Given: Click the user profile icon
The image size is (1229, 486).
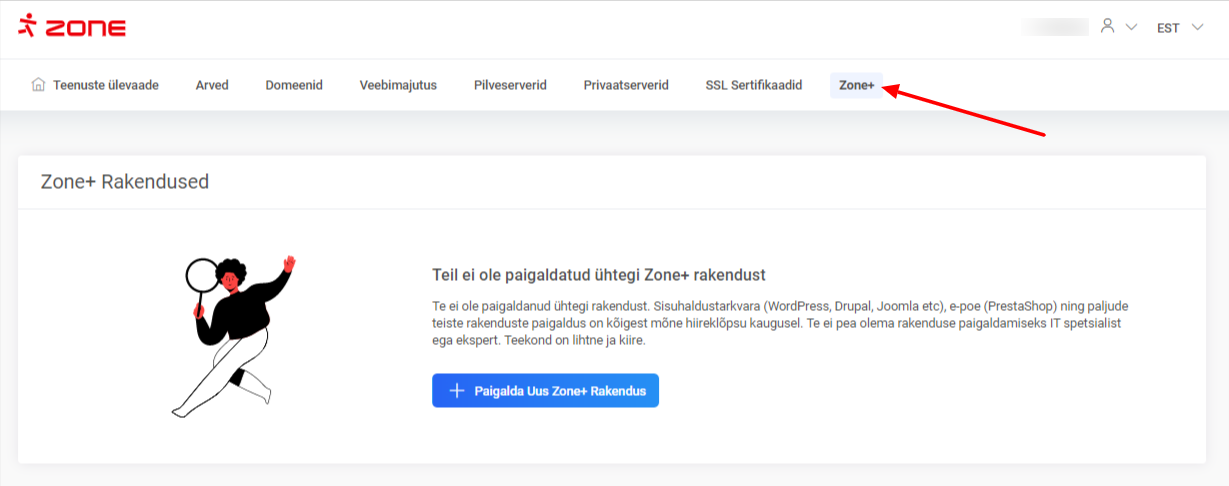Looking at the screenshot, I should pyautogui.click(x=1107, y=27).
